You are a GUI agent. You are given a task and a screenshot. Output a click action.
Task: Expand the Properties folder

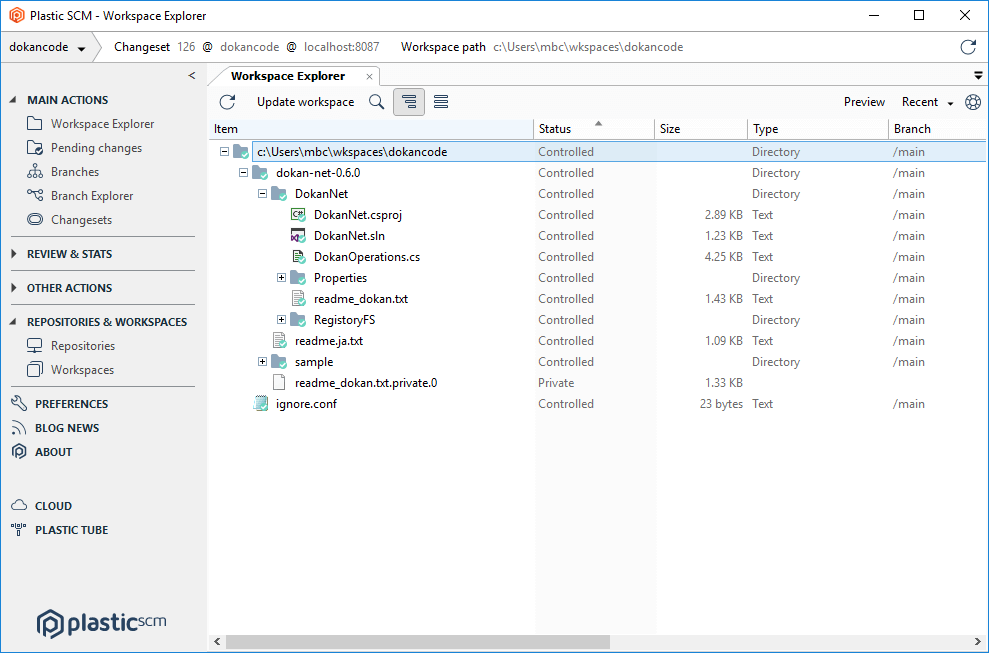[x=281, y=278]
